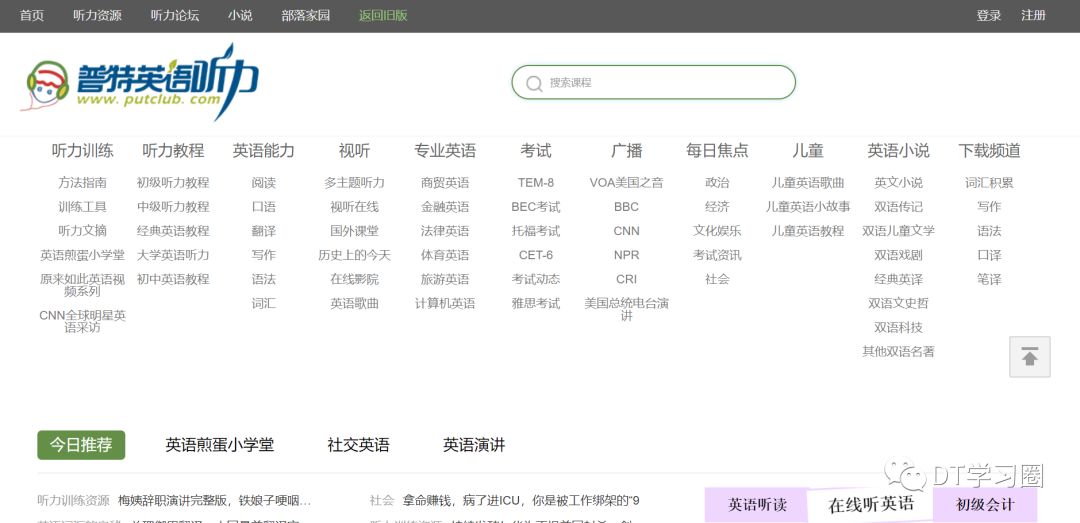Open the 英语小说 category heading
This screenshot has height=523, width=1080.
[898, 151]
